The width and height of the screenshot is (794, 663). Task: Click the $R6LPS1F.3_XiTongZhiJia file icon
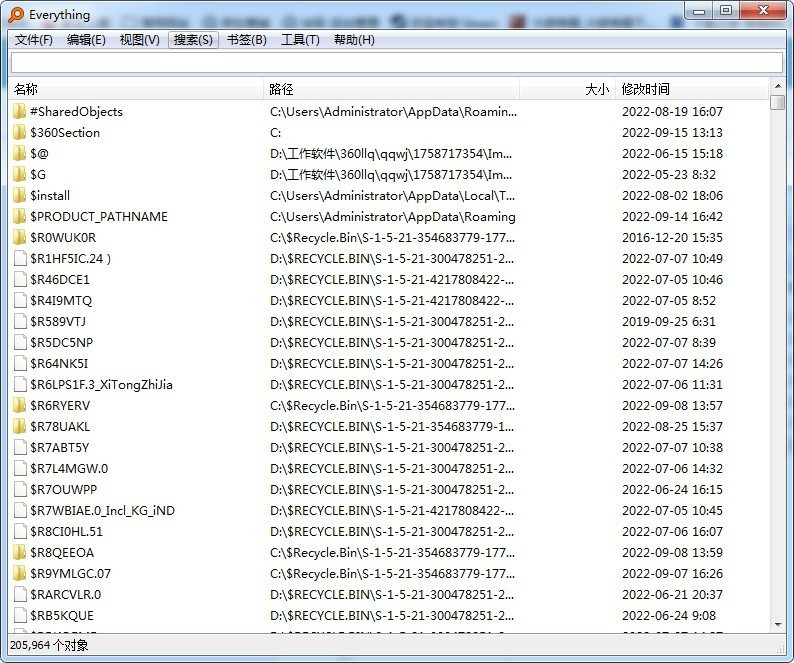pyautogui.click(x=20, y=385)
